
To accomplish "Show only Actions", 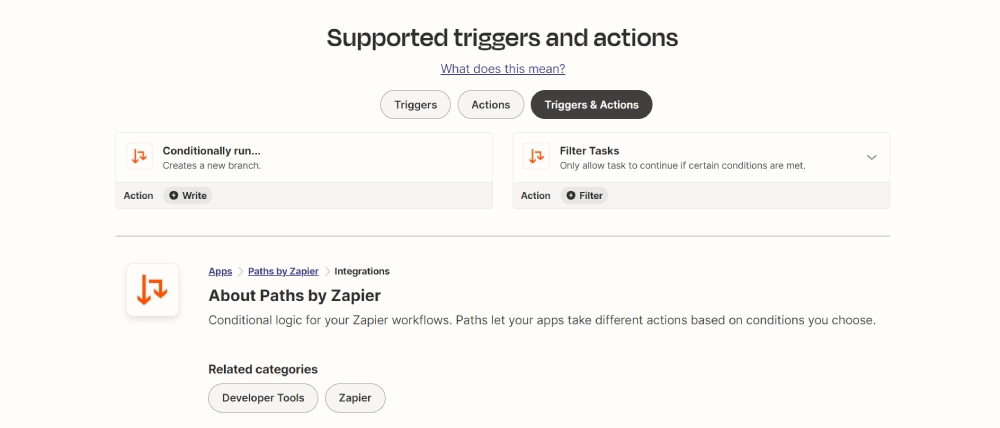I will pos(490,104).
